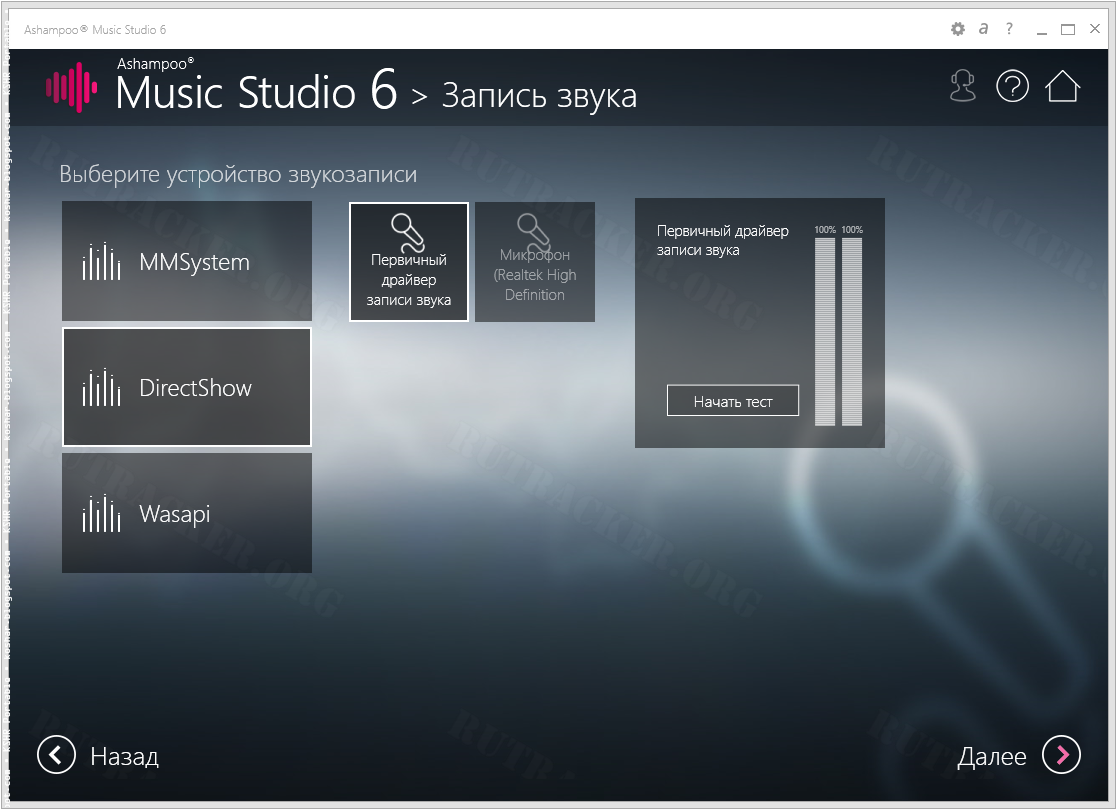Select the MMSystem audio driver tile

[x=187, y=262]
